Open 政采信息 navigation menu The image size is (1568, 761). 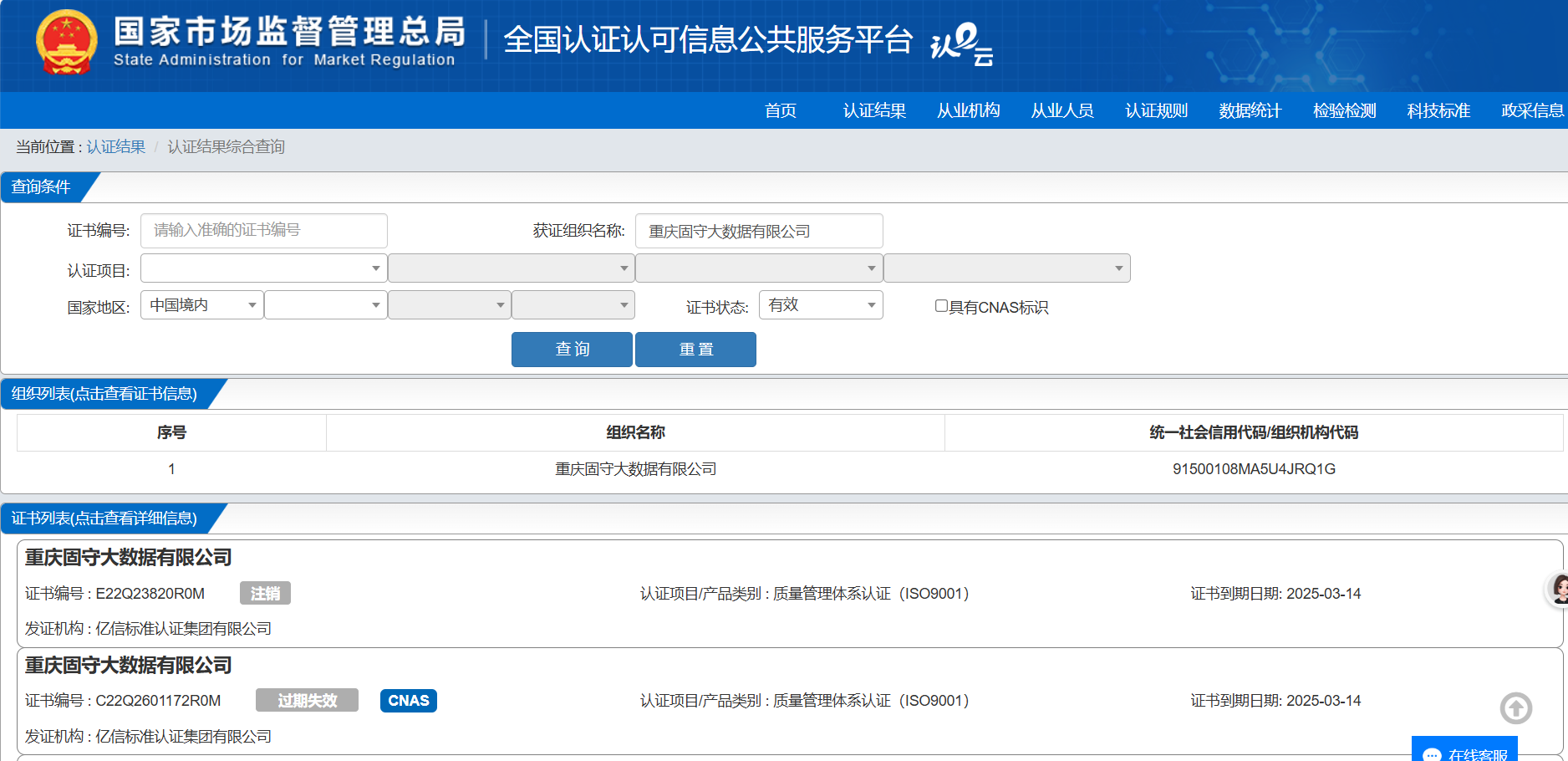tap(1532, 110)
